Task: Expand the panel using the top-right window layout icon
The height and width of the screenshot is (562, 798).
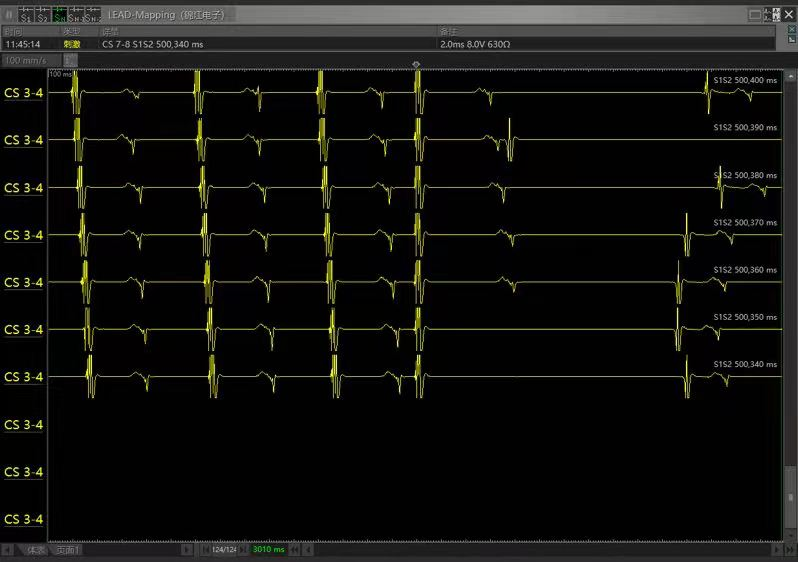Action: click(x=755, y=14)
